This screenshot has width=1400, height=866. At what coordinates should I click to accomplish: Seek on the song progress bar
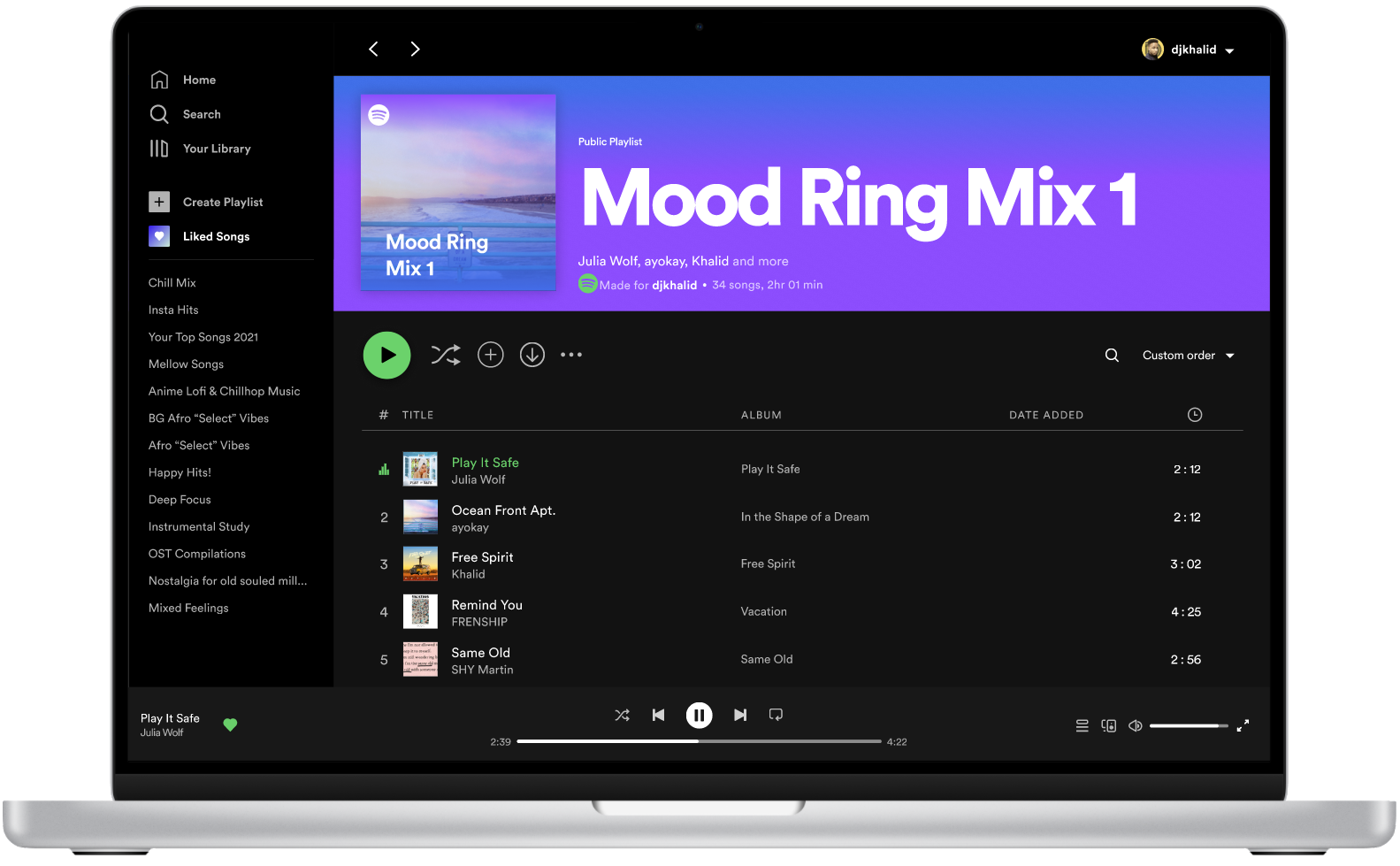[x=699, y=741]
